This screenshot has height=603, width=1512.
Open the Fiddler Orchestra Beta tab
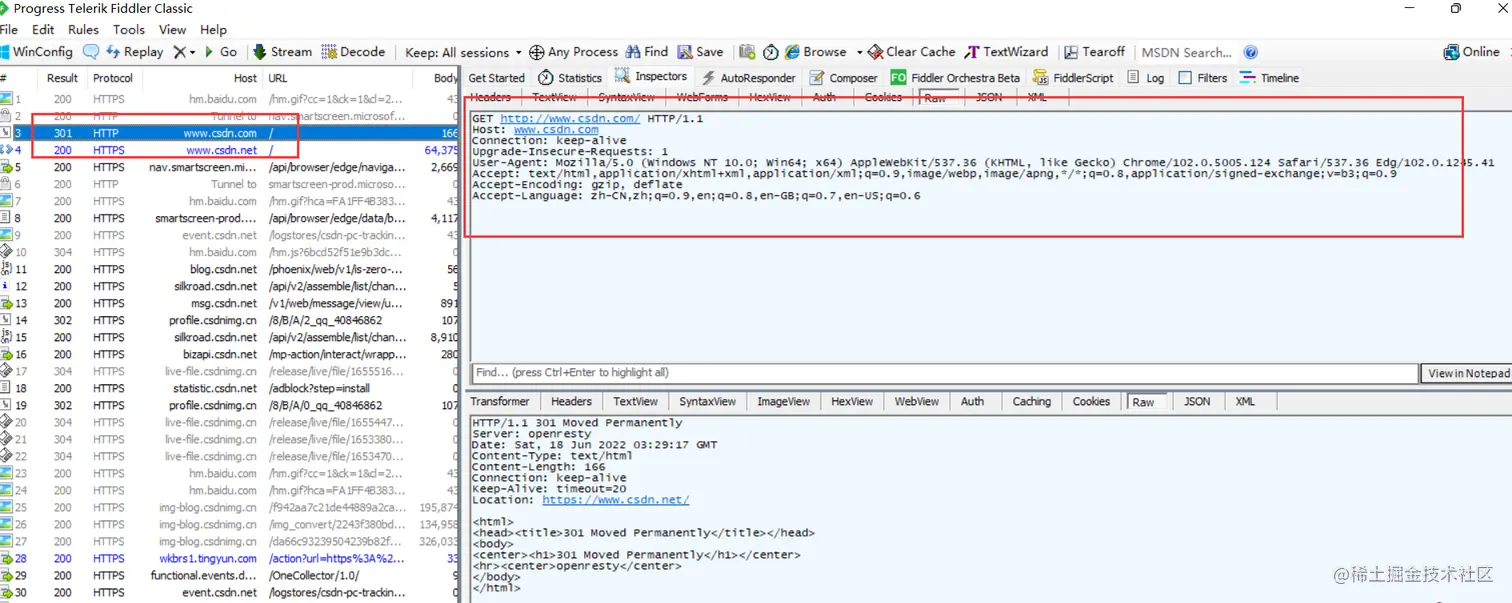point(955,77)
